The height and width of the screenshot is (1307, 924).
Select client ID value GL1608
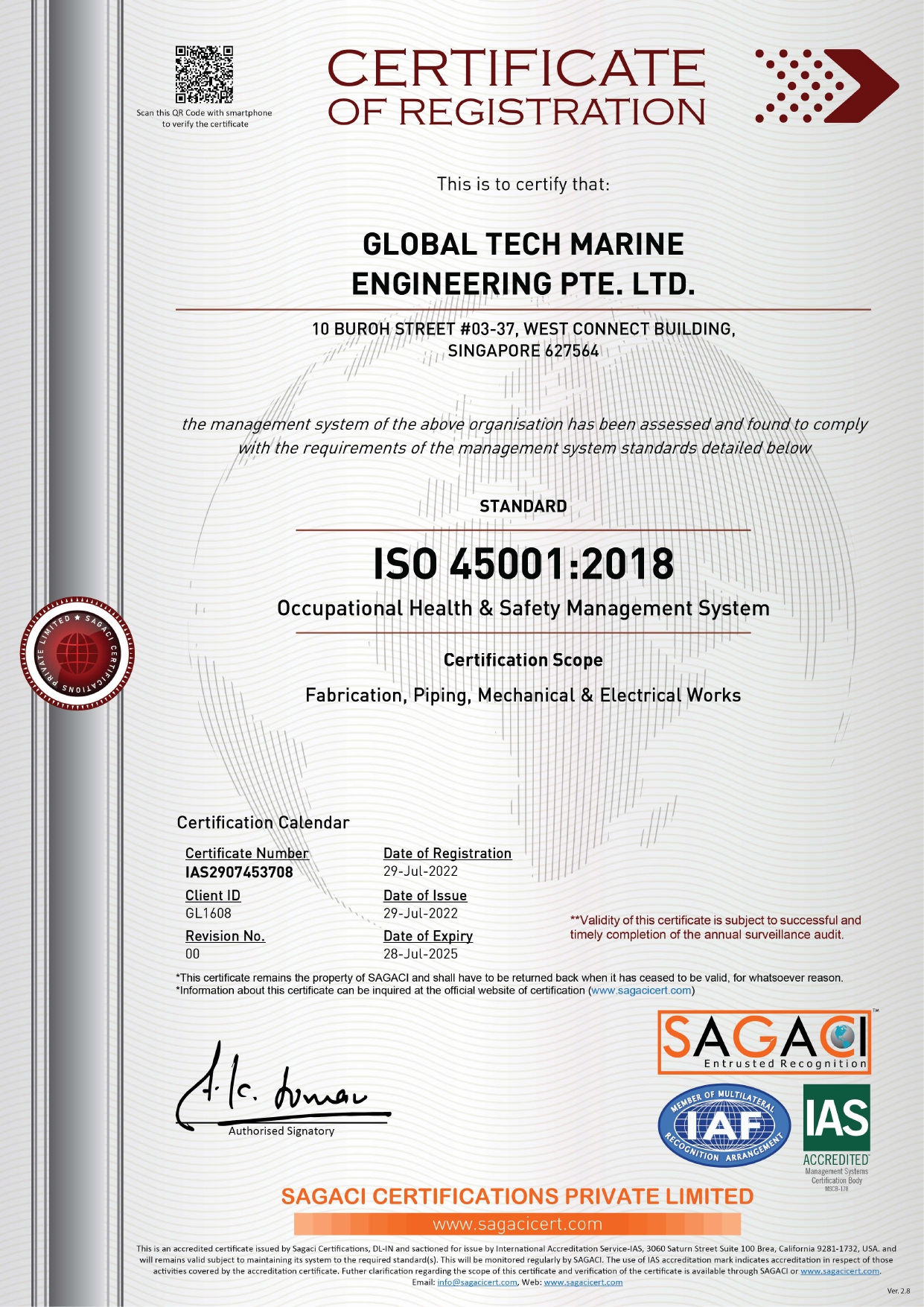pos(208,913)
